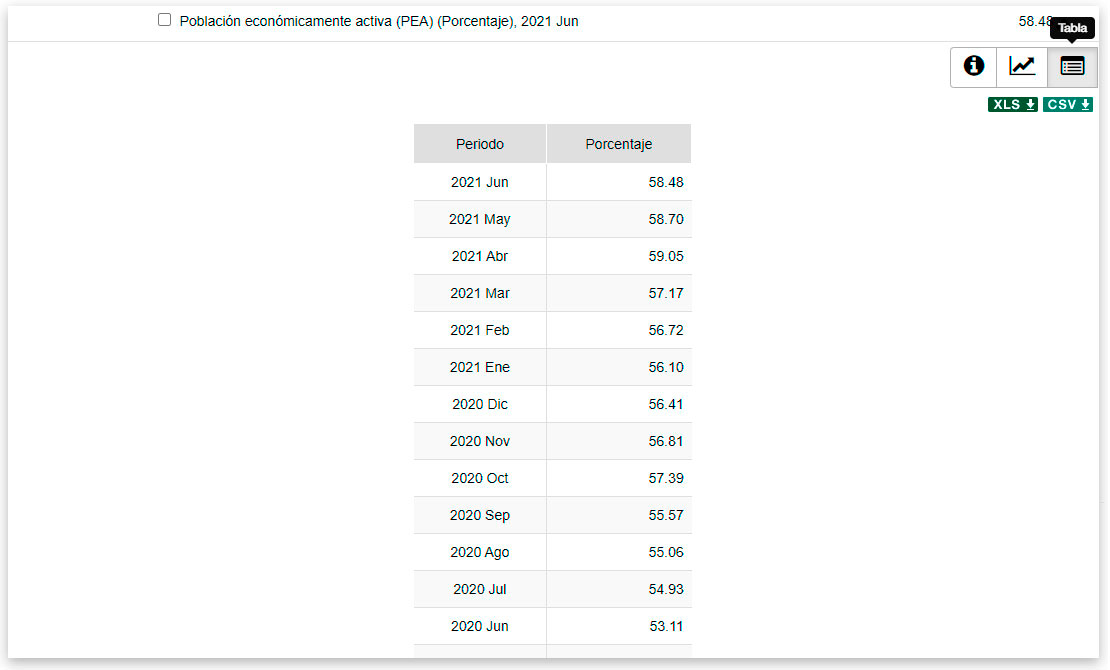Click the 56.72 percentage value

[x=665, y=330]
